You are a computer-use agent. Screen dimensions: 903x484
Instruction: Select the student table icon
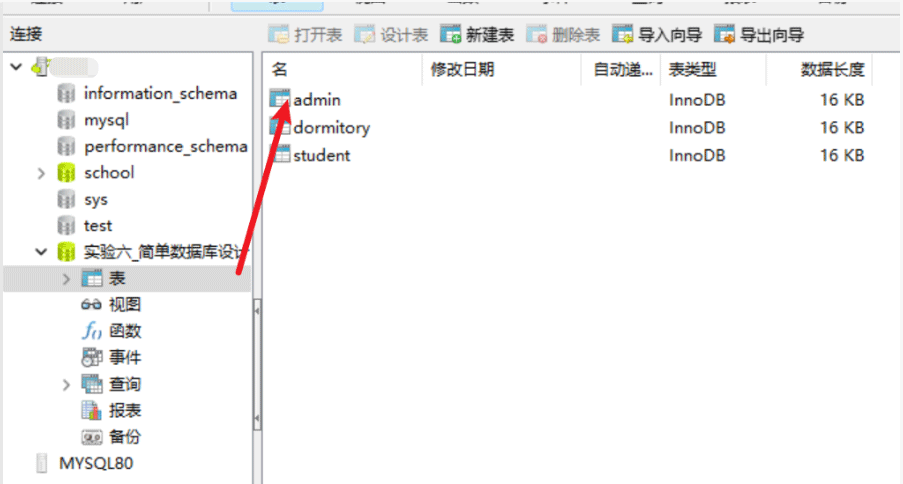(280, 155)
